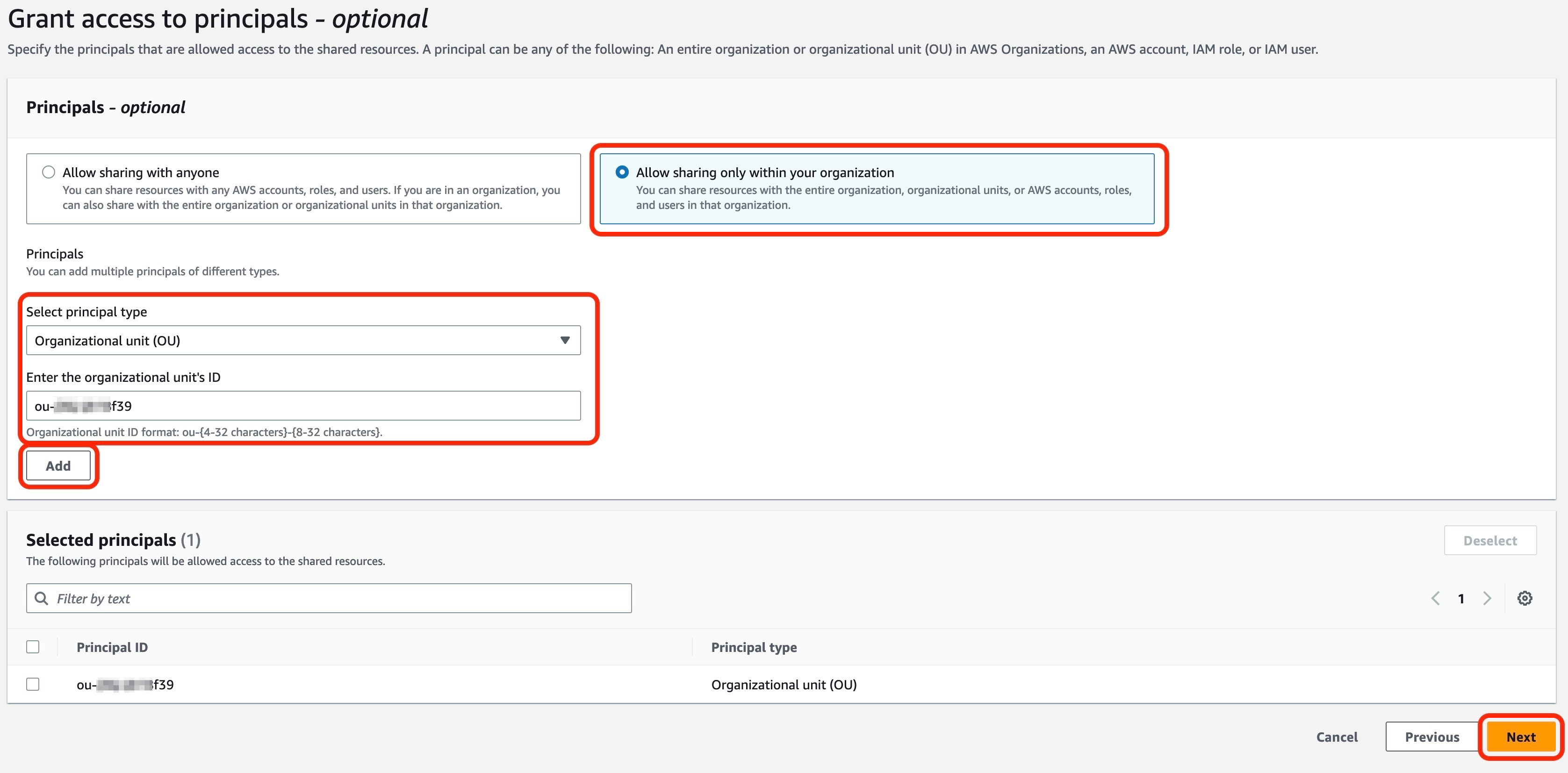
Task: Go back with the Previous button
Action: coord(1431,737)
